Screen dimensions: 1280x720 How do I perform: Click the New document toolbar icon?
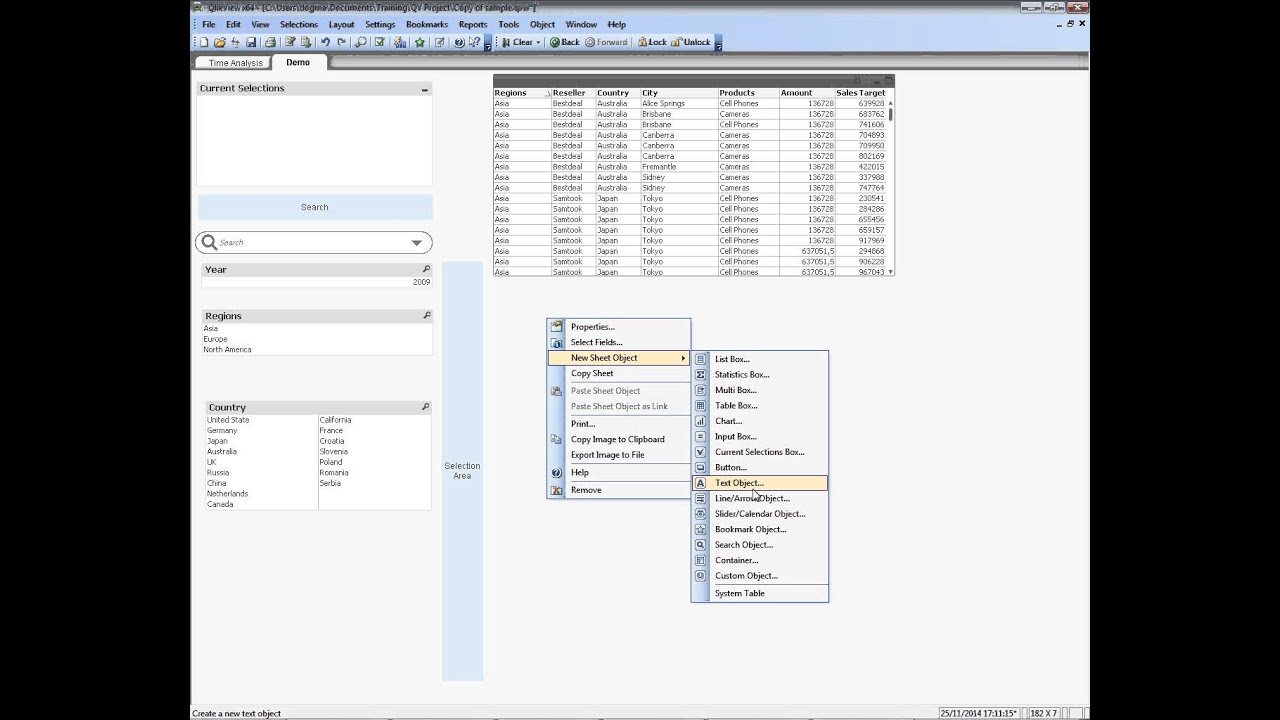click(204, 42)
